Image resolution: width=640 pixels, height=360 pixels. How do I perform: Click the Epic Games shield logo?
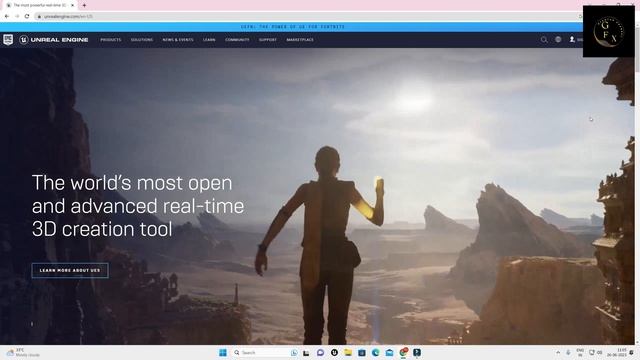point(8,40)
